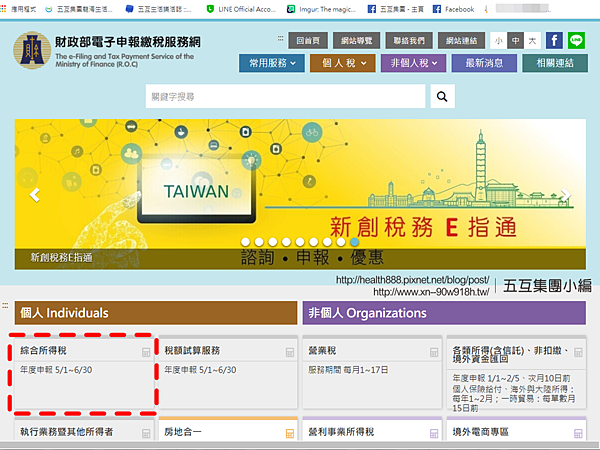Open 五互集團 - 主頁 Facebook bookmark
This screenshot has width=600, height=450.
[x=396, y=9]
